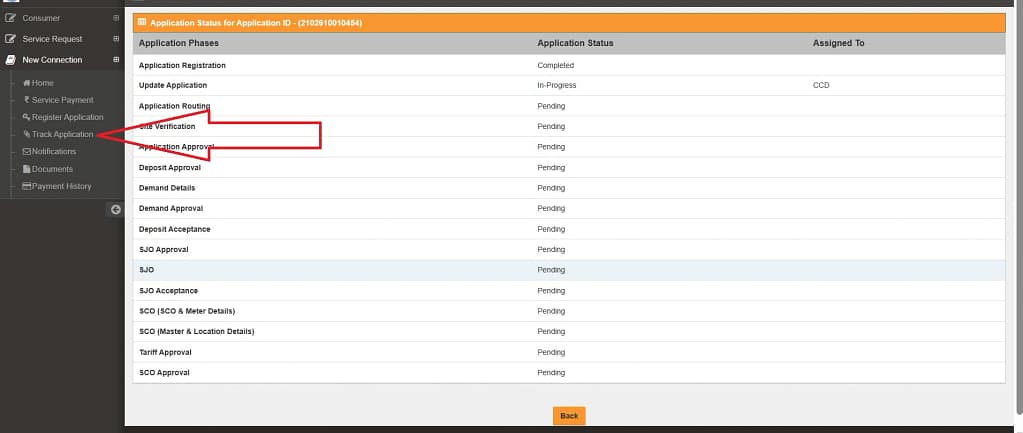This screenshot has height=433, width=1023.
Task: Select Register Application menu entry
Action: pyautogui.click(x=67, y=117)
